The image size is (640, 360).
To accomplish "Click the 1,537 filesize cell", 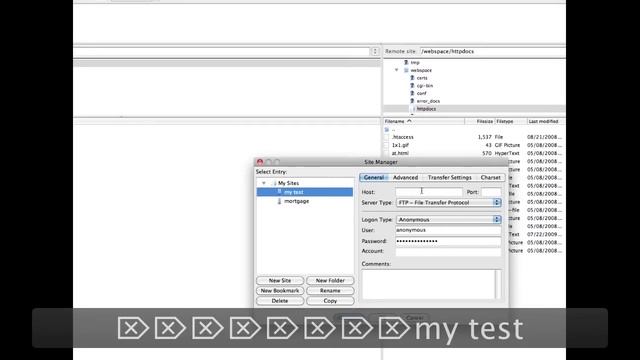I will tap(484, 137).
